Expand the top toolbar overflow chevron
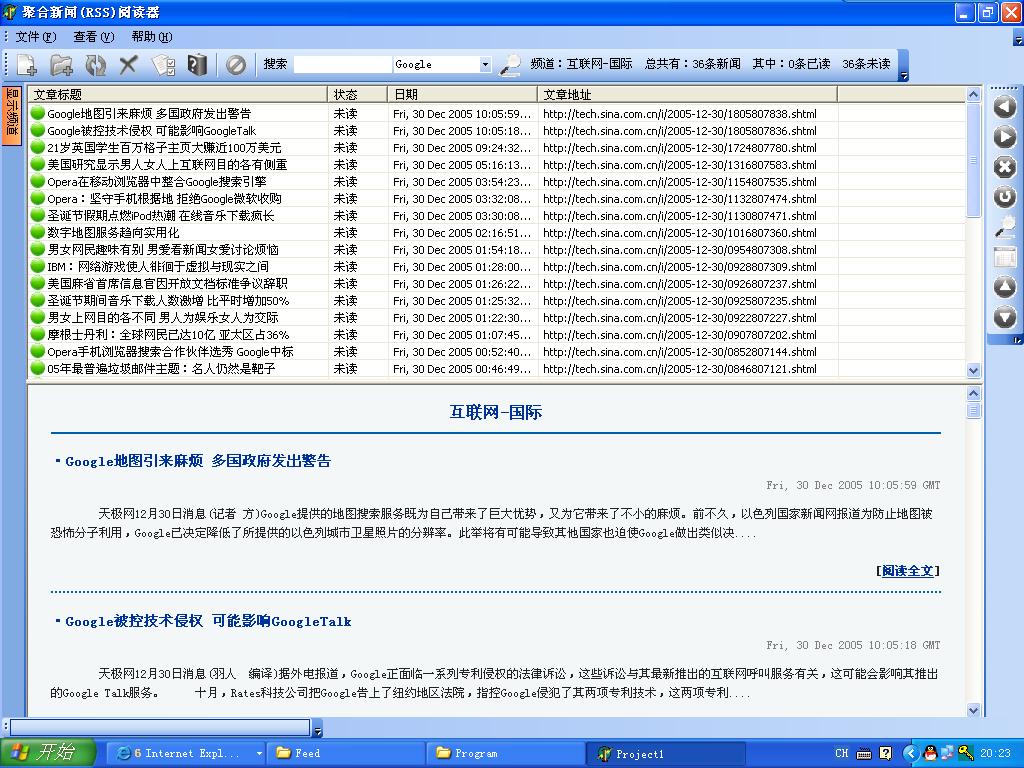The width and height of the screenshot is (1024, 768). coord(904,76)
